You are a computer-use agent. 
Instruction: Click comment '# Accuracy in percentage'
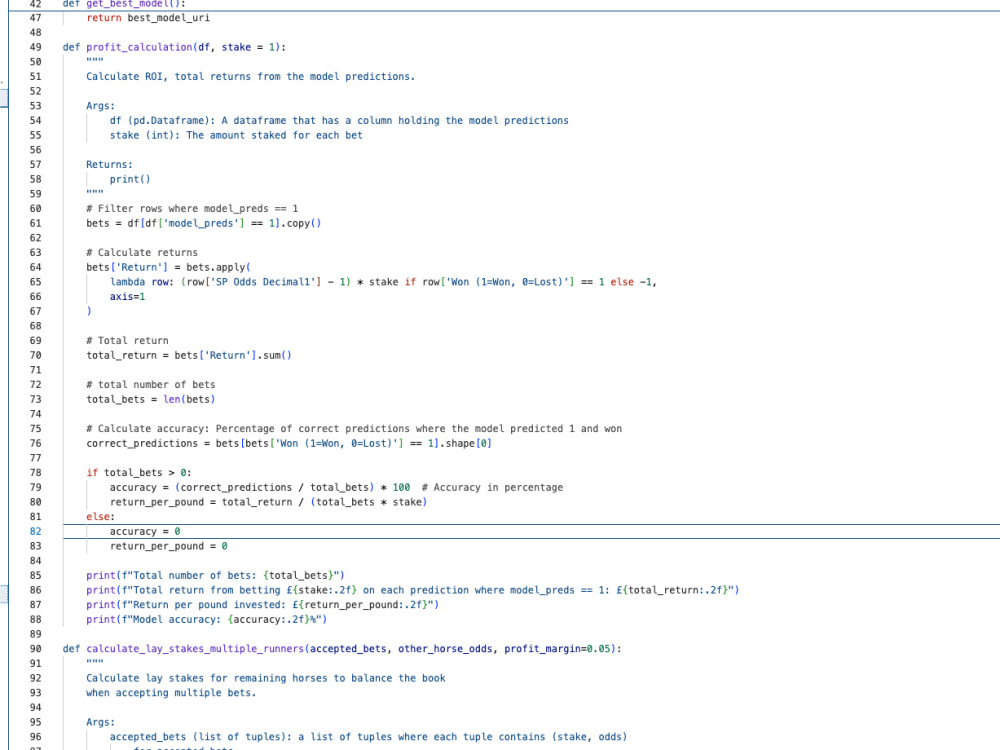492,487
